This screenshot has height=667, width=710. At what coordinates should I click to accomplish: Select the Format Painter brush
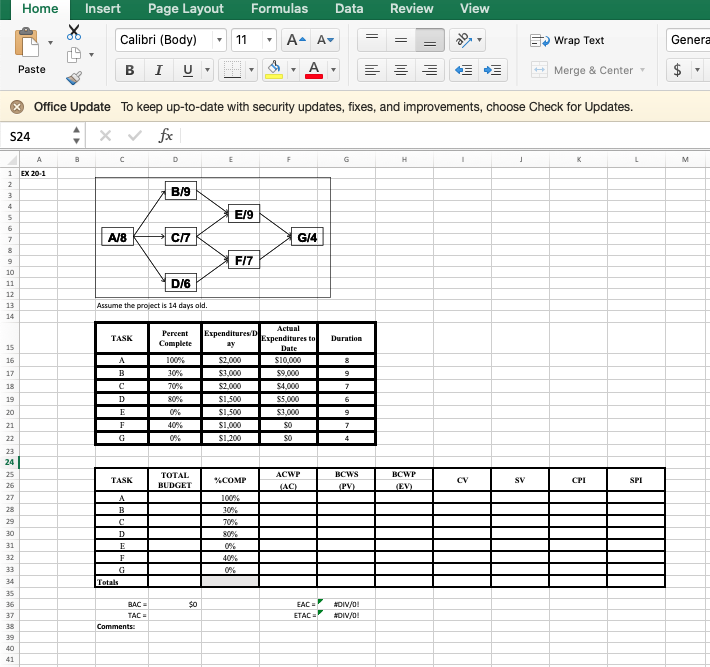[74, 78]
